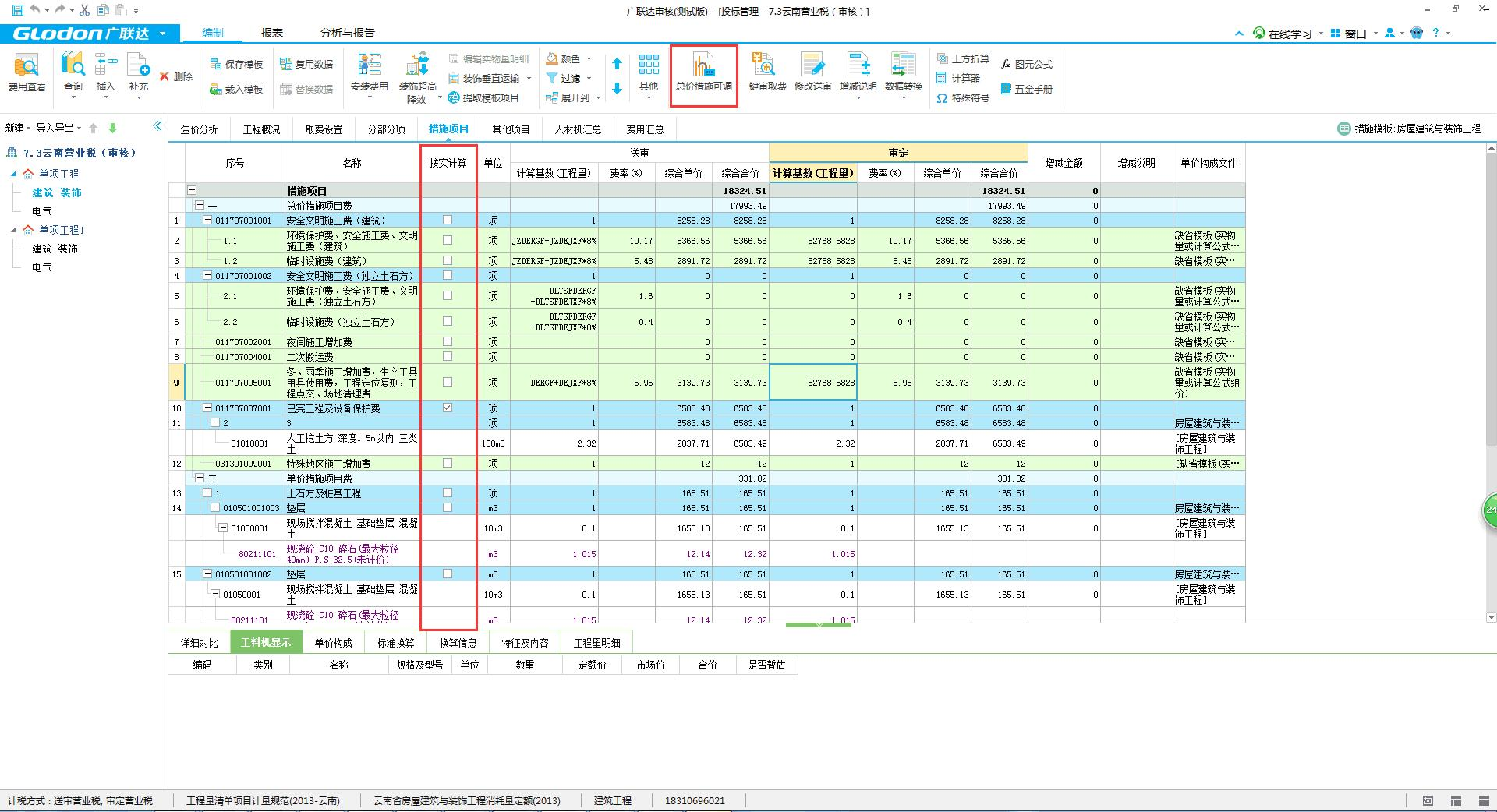Select 电气 under 单项工程1 in tree

42,267
